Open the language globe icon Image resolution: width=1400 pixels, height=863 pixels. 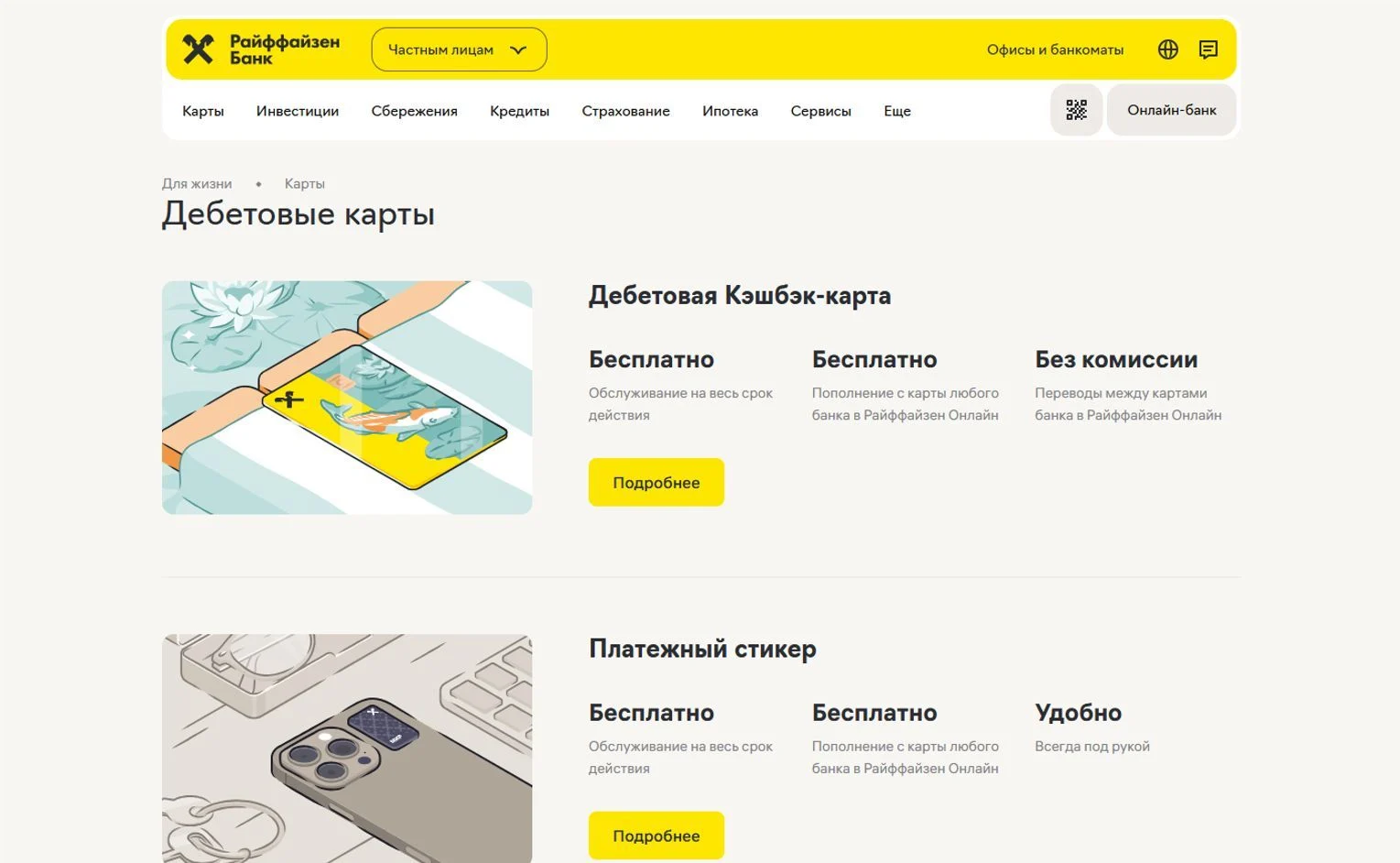click(x=1167, y=49)
